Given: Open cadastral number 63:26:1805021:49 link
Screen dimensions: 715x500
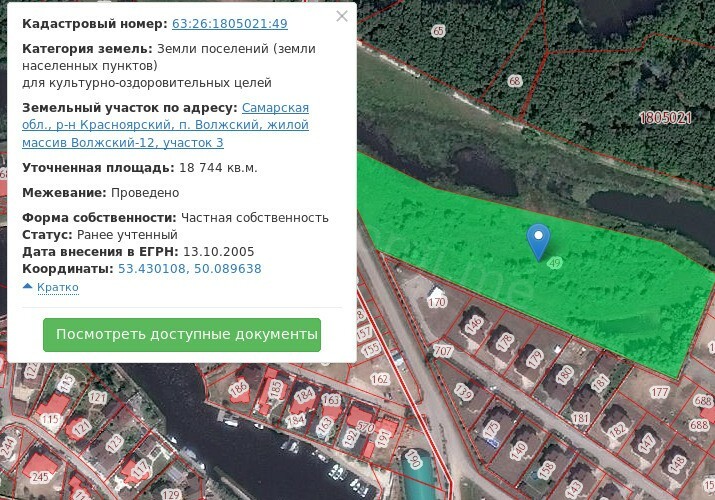Looking at the screenshot, I should point(229,23).
